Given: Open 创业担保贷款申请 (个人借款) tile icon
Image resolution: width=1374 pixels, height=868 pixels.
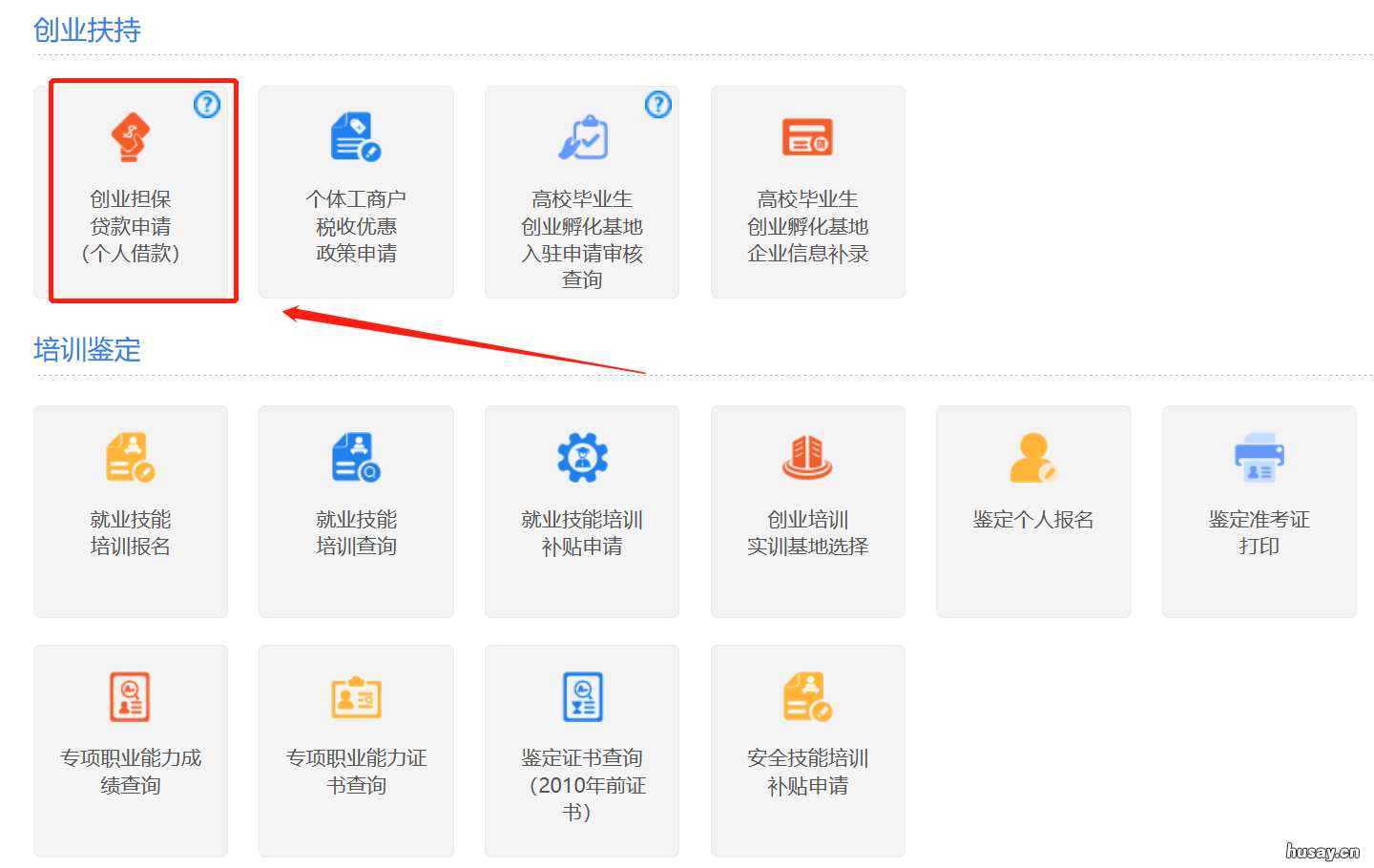Looking at the screenshot, I should coord(131,137).
